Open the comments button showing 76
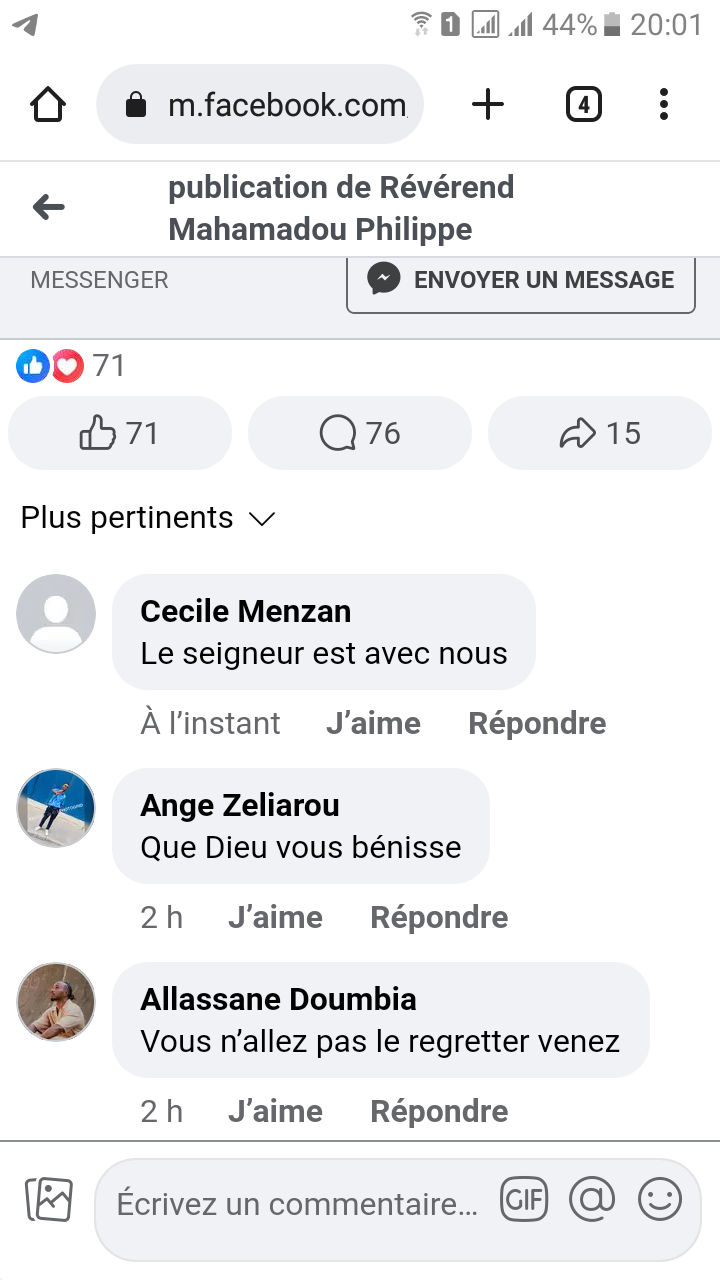Viewport: 720px width, 1280px height. 360,433
